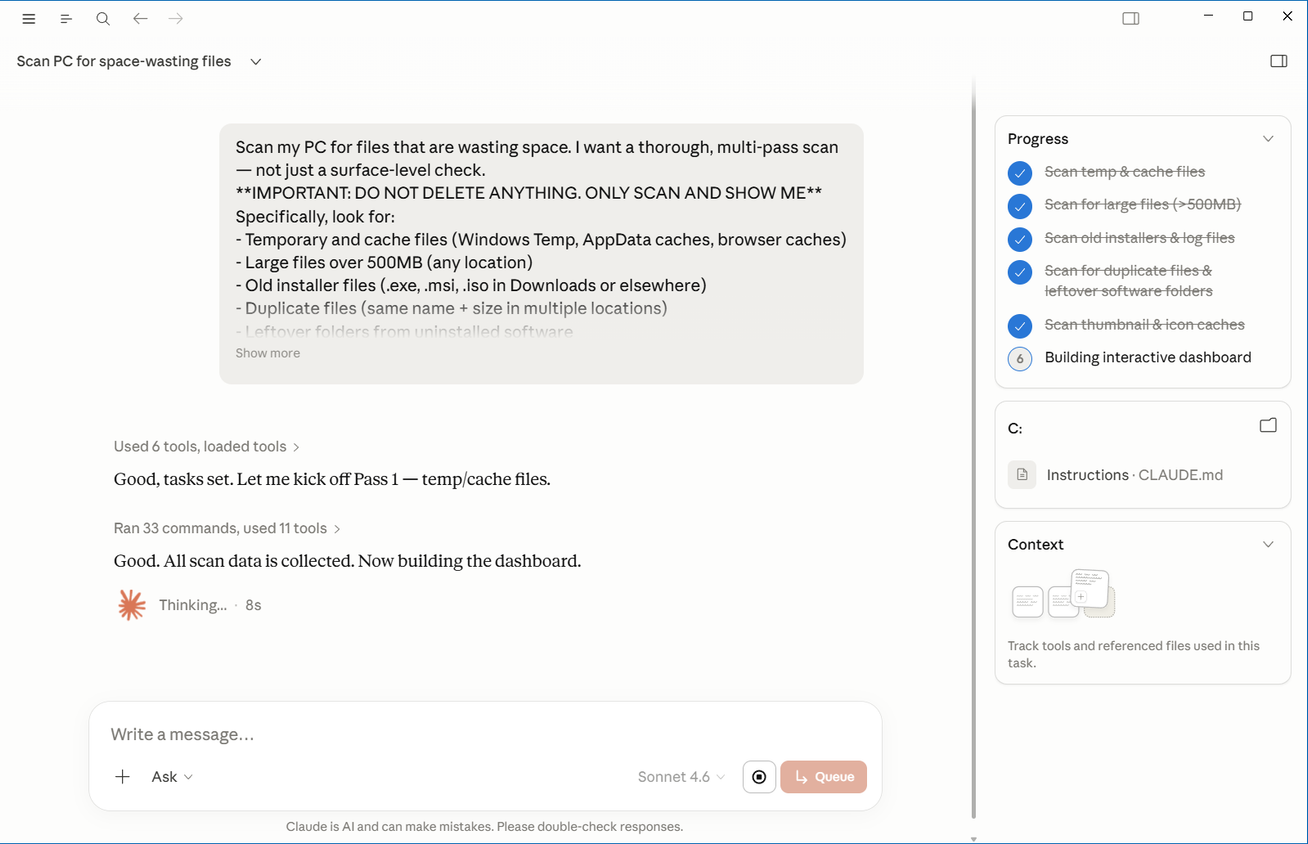Click 'Scan thumbnail & icon caches' text

pos(1145,325)
